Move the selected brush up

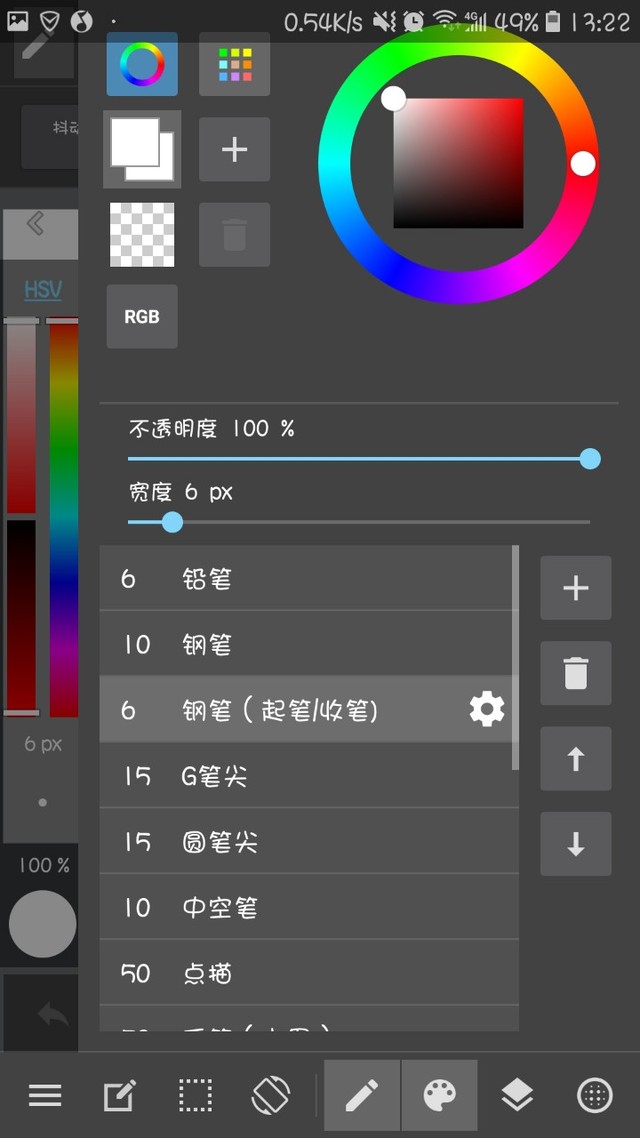[575, 759]
